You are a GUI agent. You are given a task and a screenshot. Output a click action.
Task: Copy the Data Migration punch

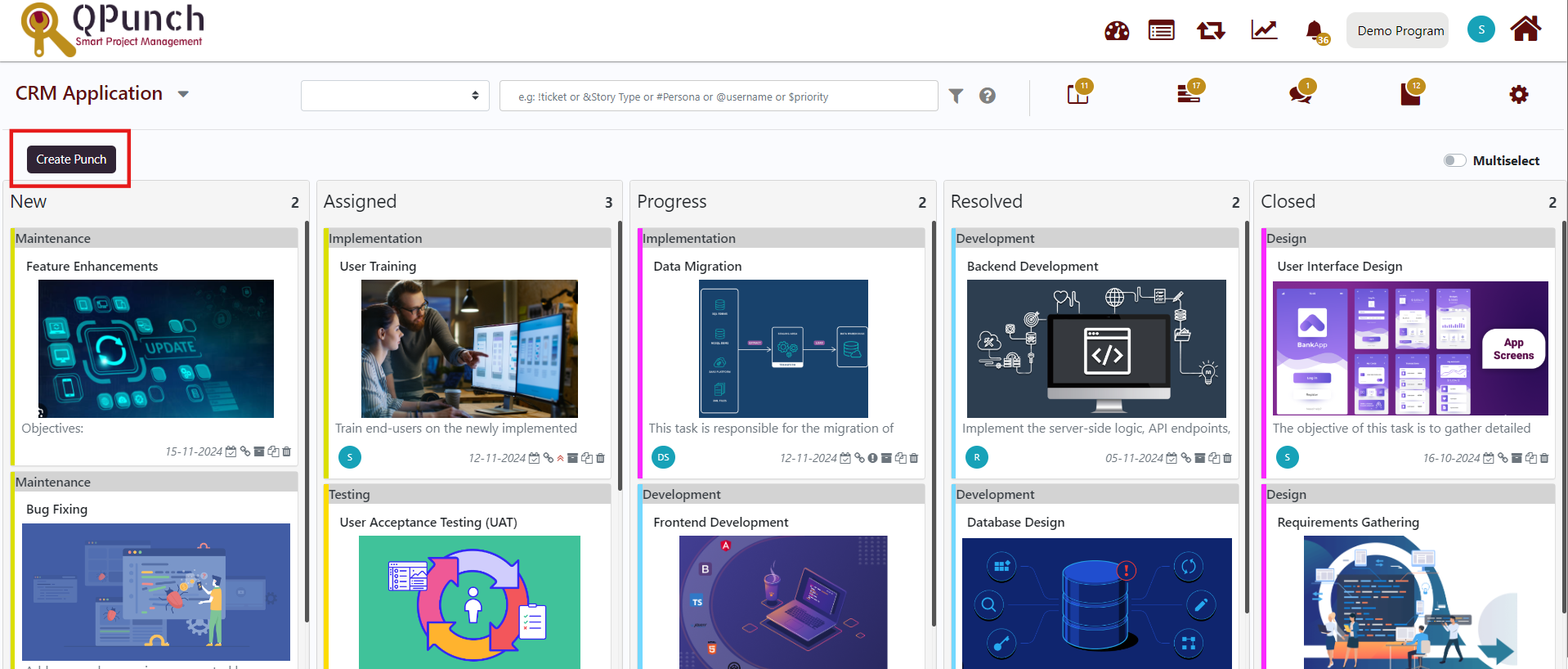(x=900, y=458)
